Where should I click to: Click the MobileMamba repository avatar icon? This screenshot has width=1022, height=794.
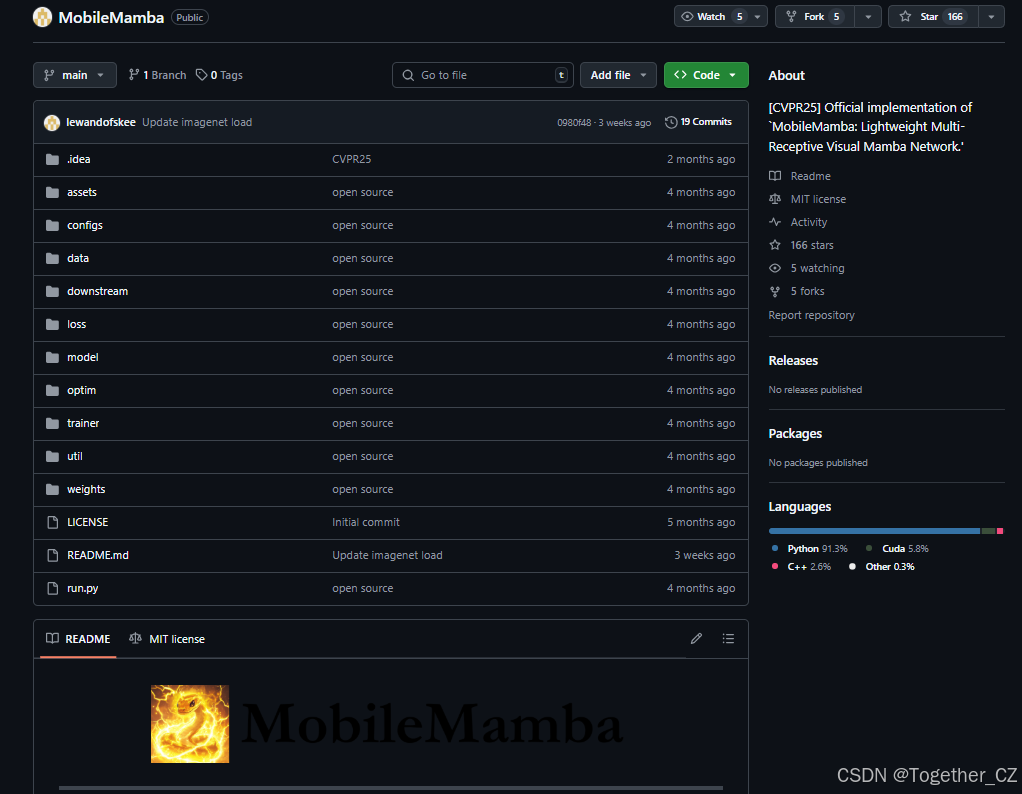[42, 17]
